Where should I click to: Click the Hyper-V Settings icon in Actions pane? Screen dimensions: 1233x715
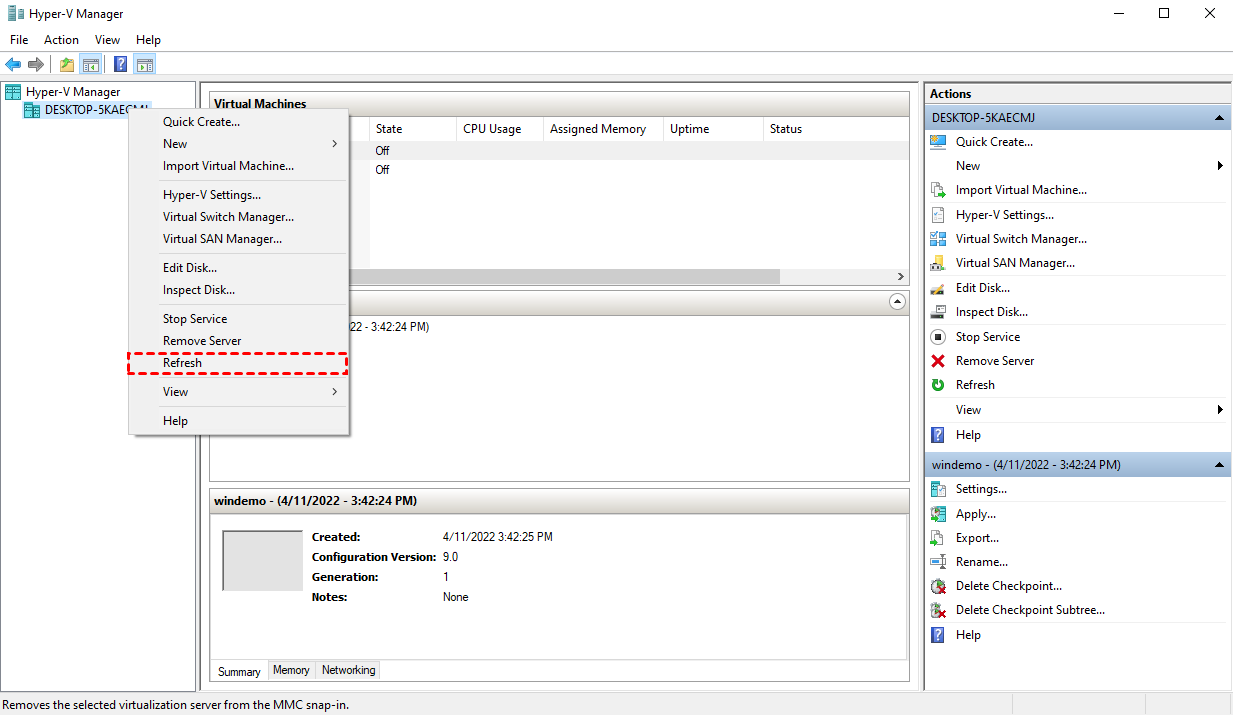point(938,215)
